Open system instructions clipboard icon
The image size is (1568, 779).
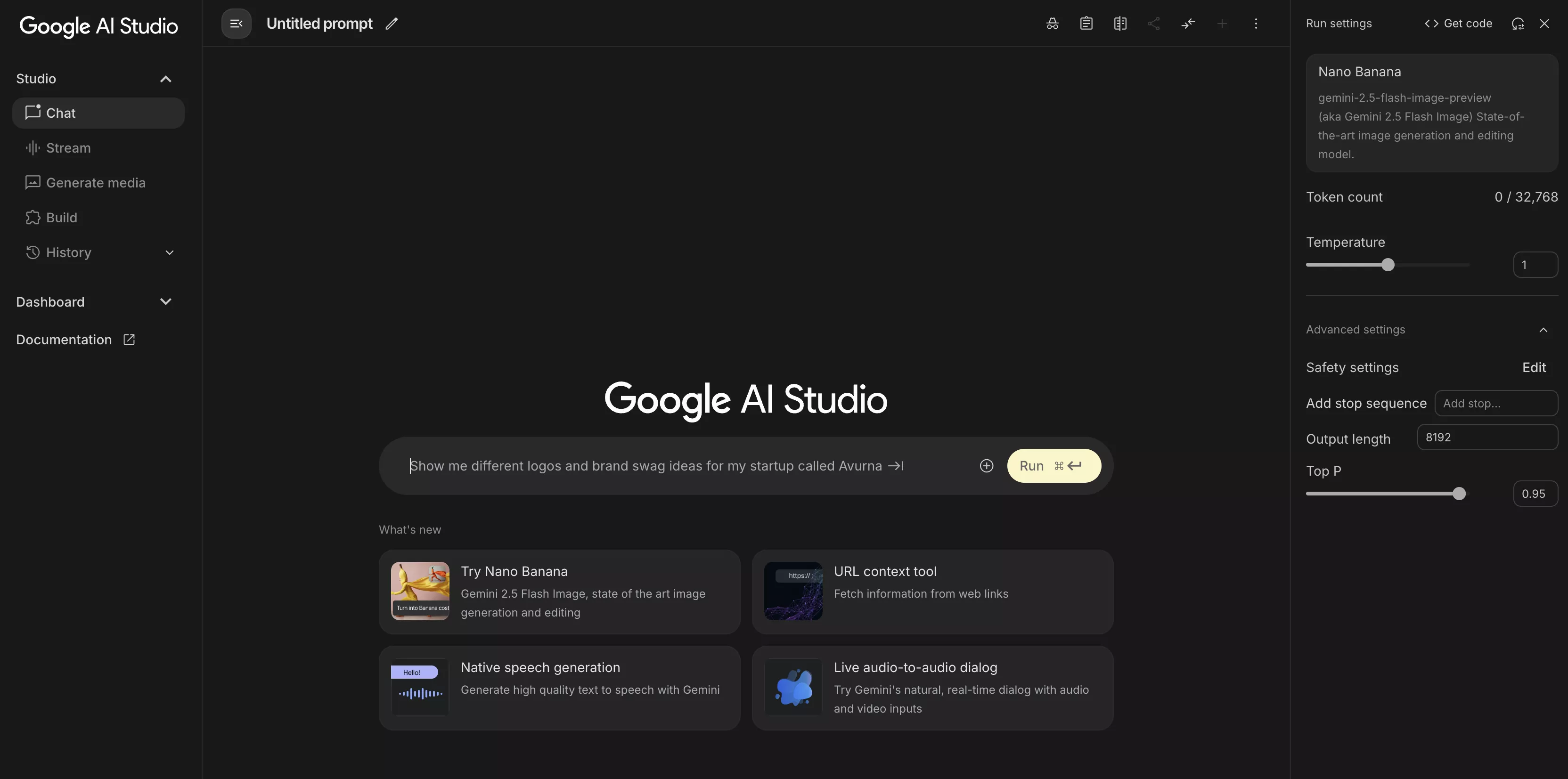1086,24
